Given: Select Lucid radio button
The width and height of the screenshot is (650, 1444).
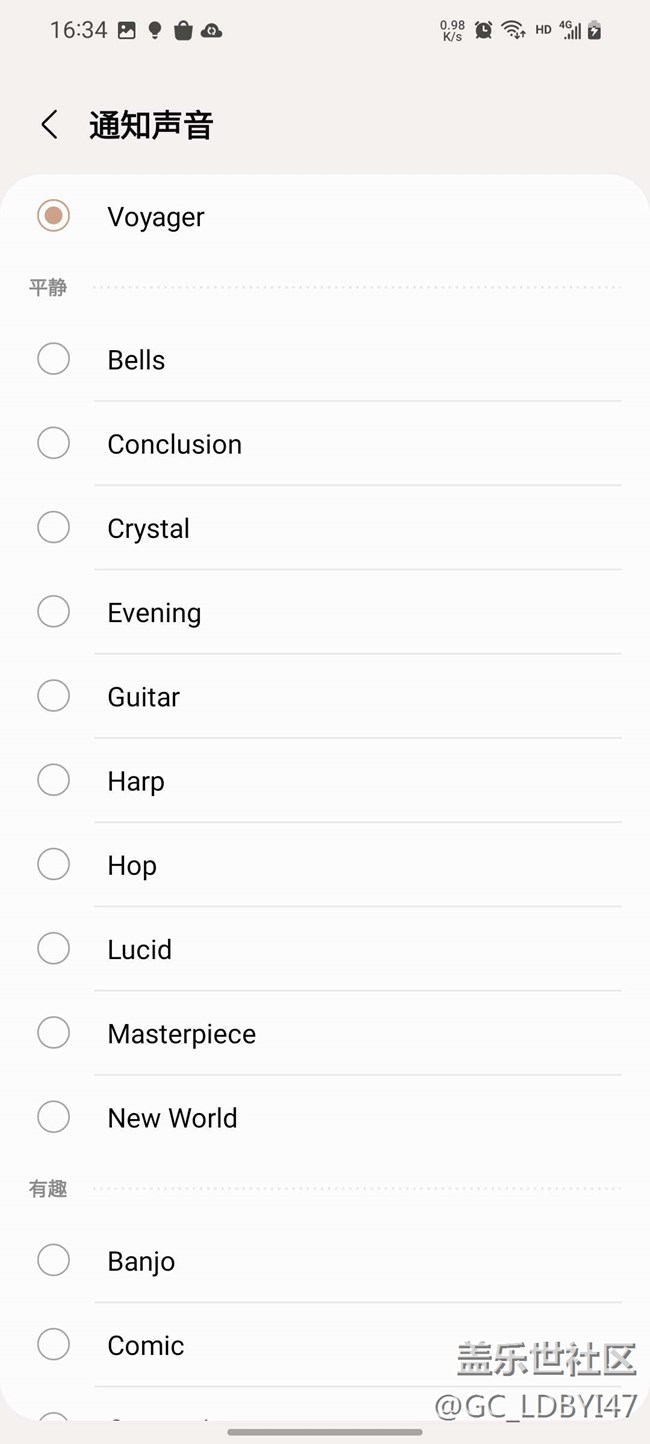Looking at the screenshot, I should click(x=53, y=948).
